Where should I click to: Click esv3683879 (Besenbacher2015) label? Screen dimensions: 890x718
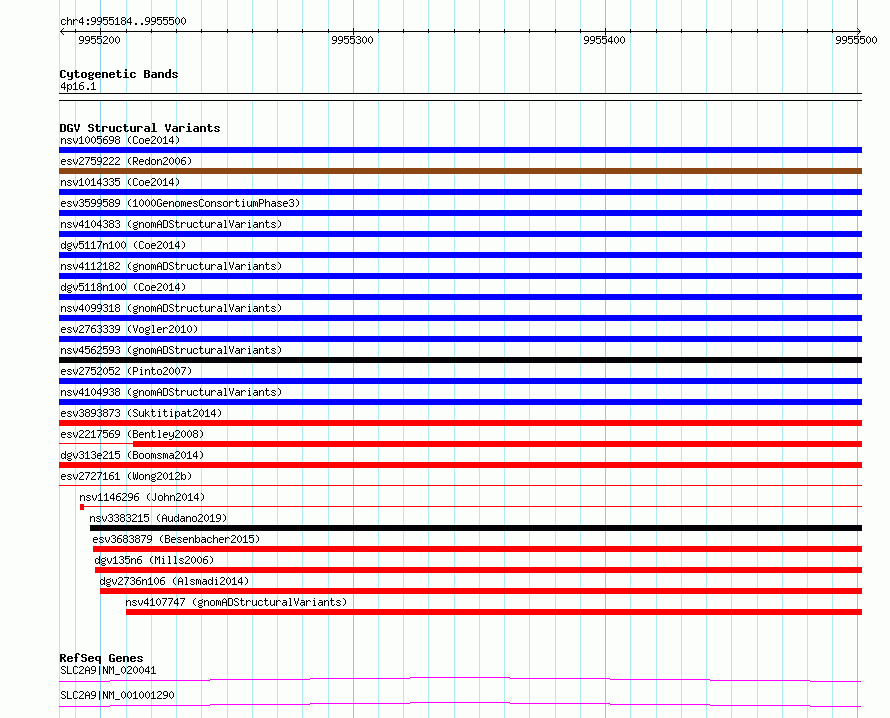[x=176, y=539]
